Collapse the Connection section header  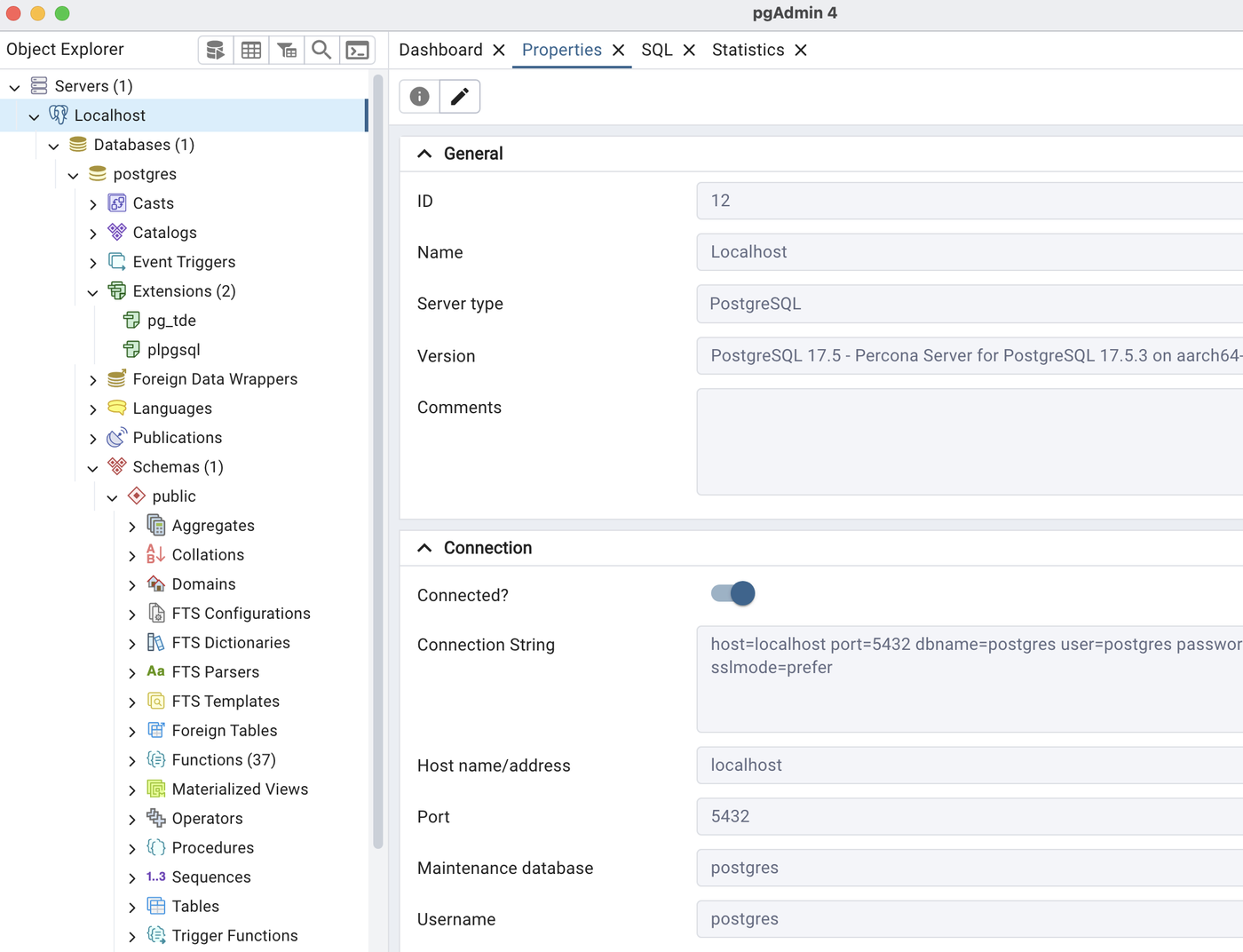coord(425,548)
